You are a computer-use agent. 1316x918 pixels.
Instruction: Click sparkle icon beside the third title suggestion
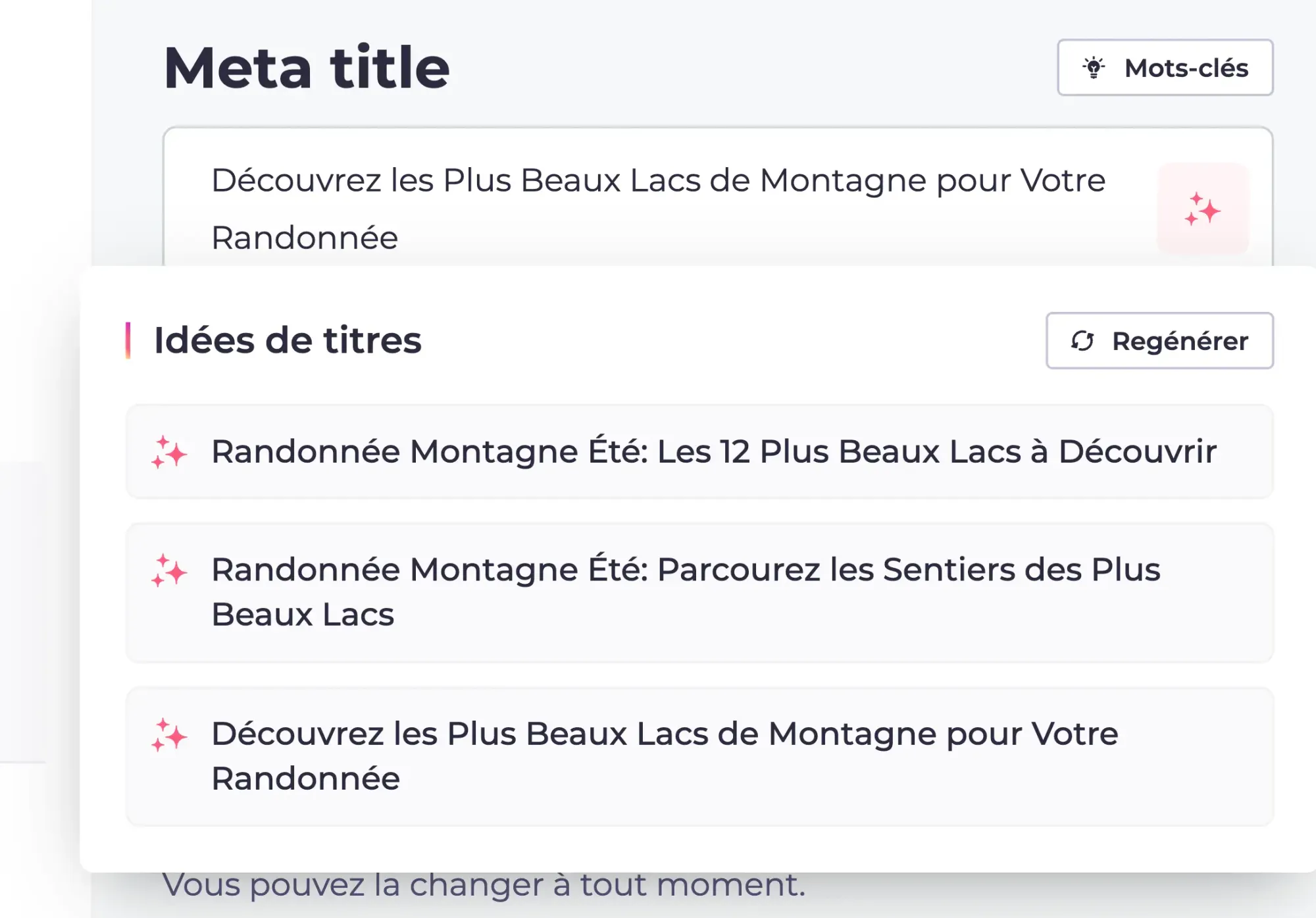[x=169, y=735]
